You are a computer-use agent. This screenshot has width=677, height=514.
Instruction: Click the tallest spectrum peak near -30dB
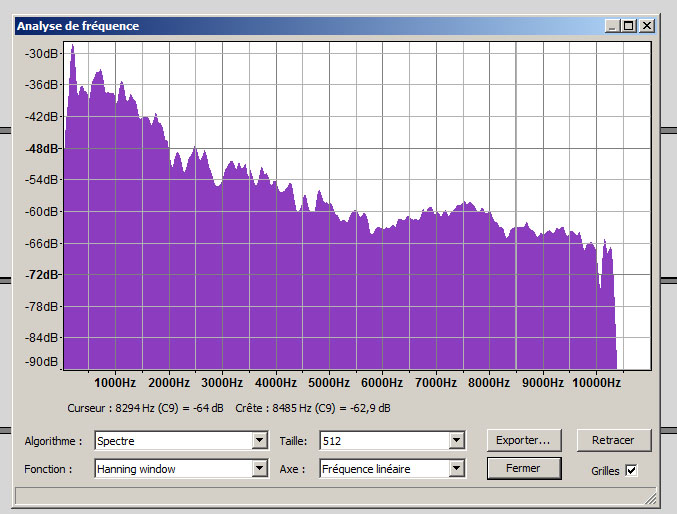[73, 46]
